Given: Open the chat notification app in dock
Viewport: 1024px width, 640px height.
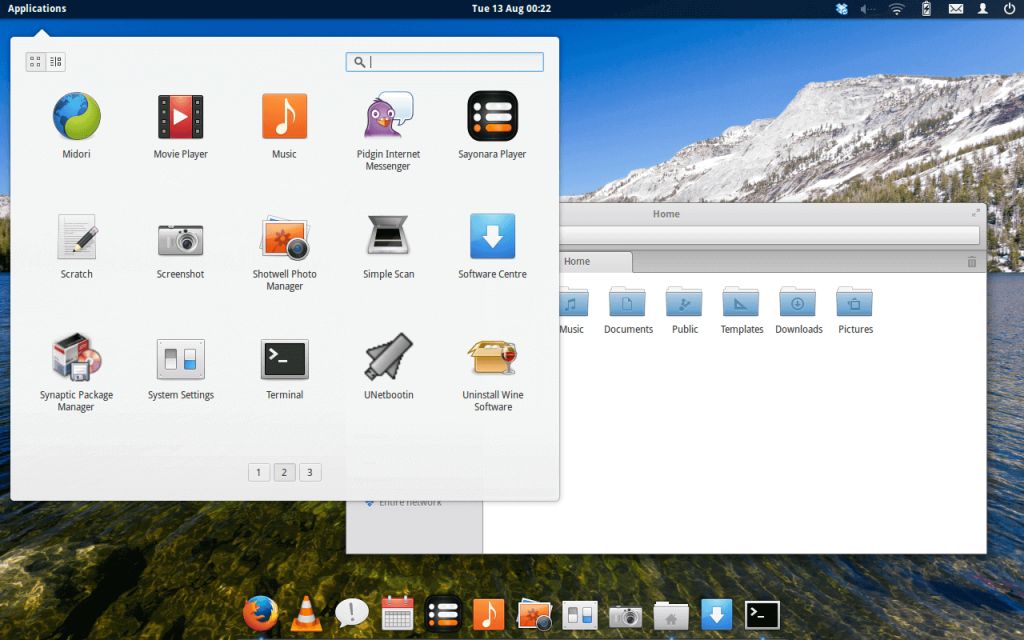Looking at the screenshot, I should (x=351, y=615).
